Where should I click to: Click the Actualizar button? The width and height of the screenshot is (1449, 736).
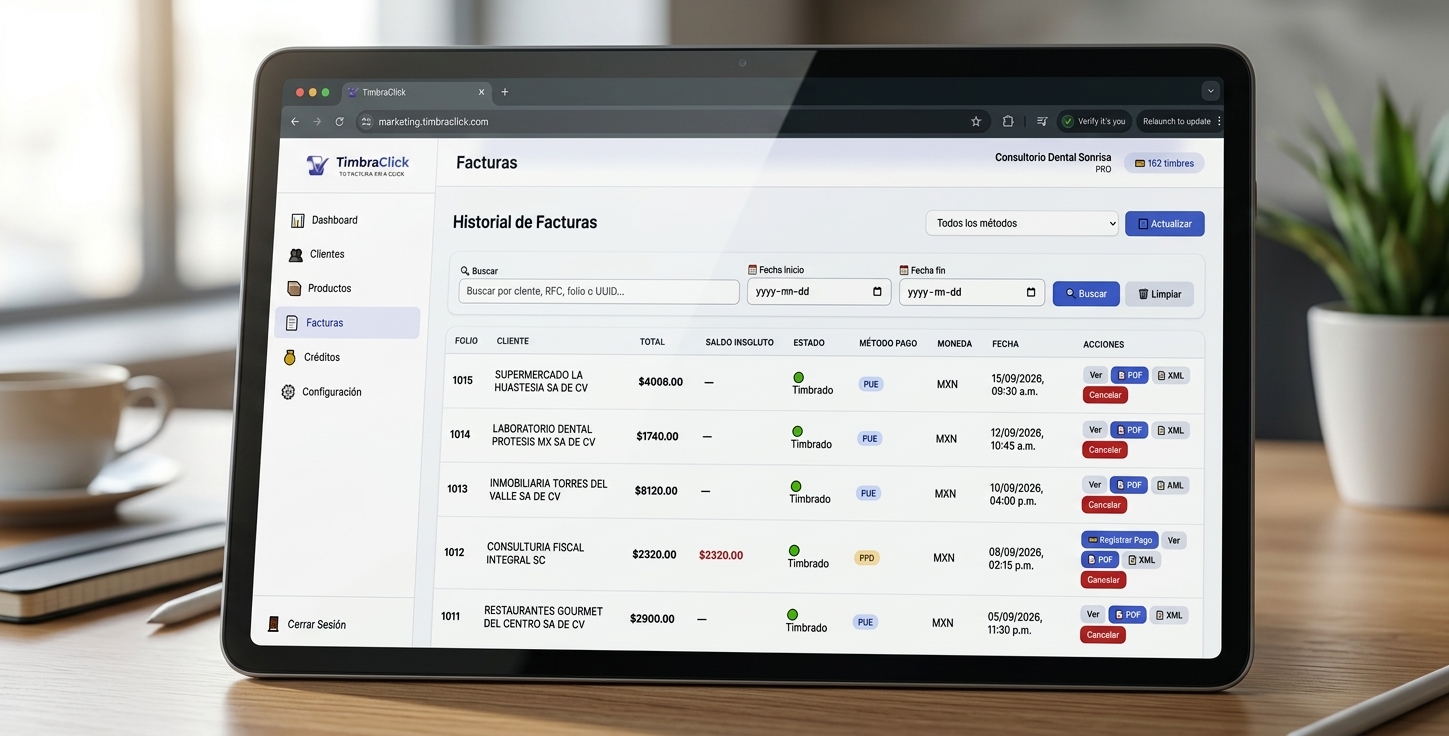(x=1164, y=224)
